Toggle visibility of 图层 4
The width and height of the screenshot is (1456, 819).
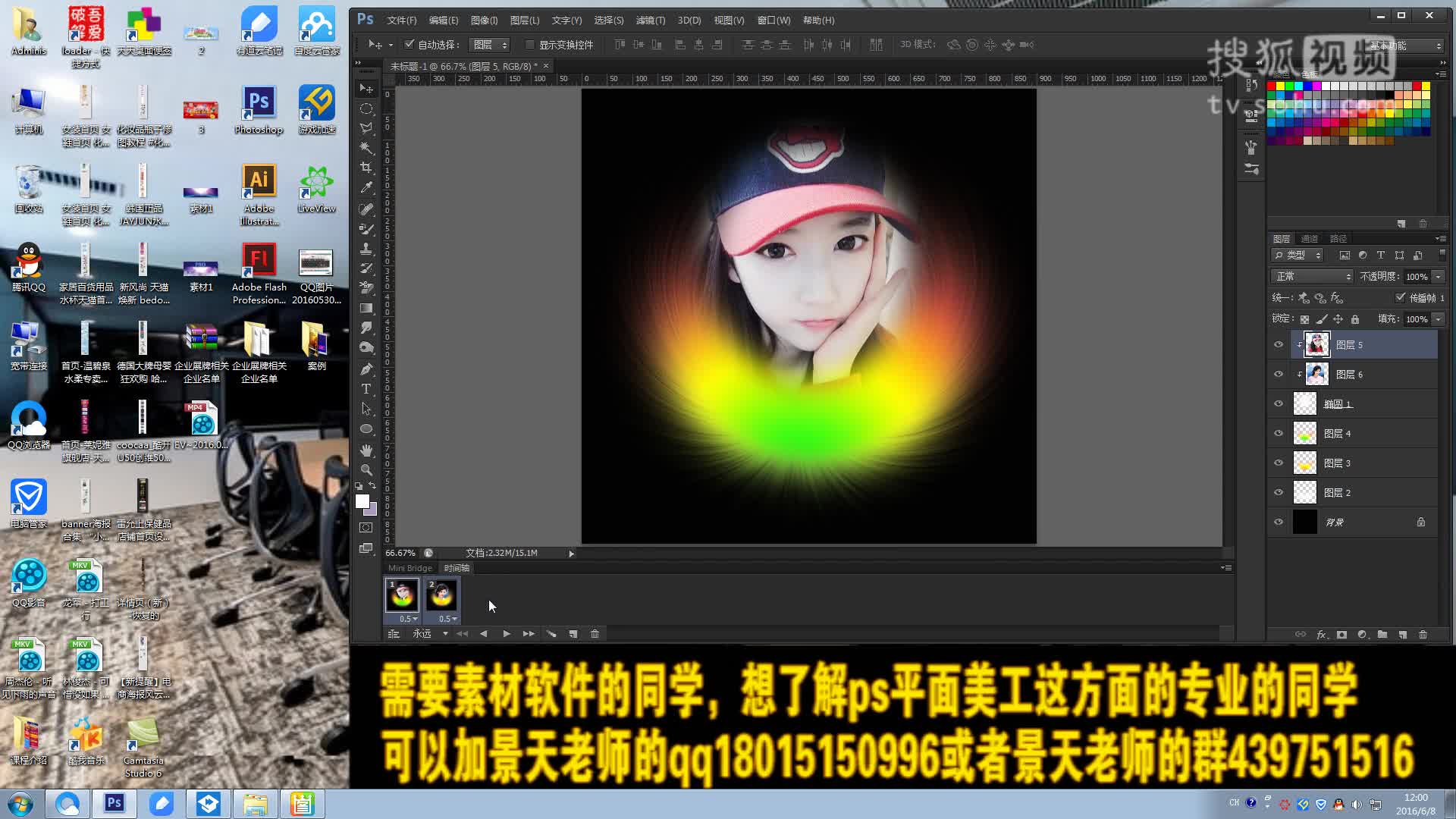coord(1279,433)
